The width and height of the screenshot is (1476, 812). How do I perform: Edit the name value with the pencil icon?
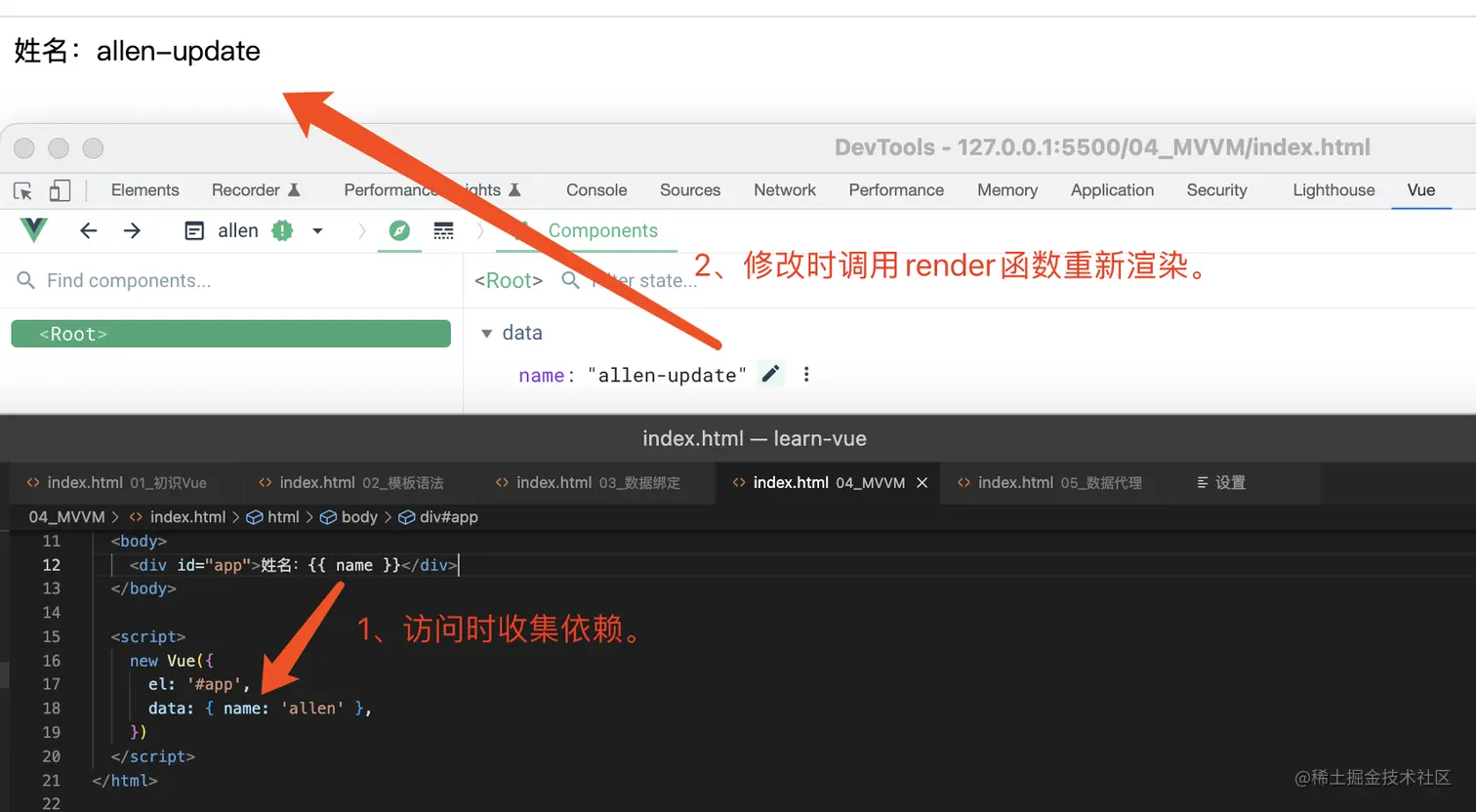tap(770, 374)
